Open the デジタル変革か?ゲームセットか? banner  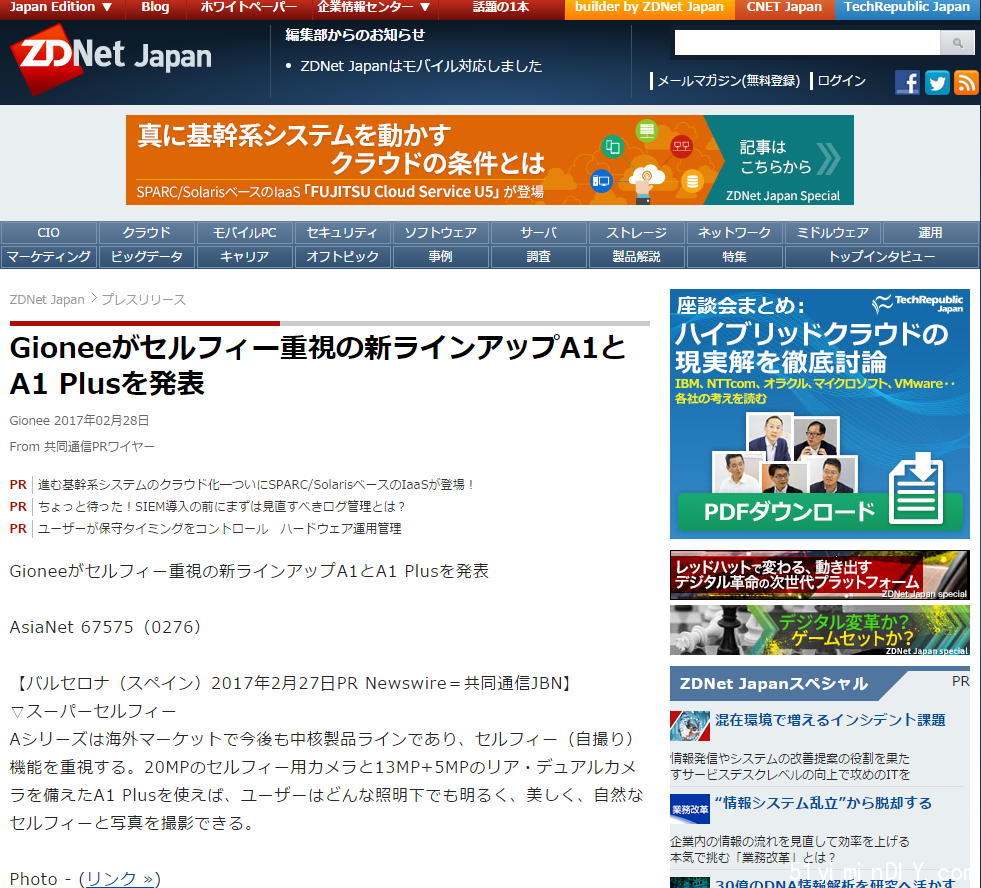click(x=820, y=630)
